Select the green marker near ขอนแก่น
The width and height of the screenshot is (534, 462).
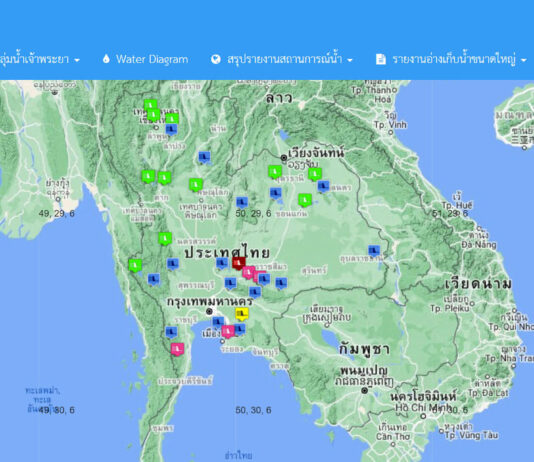305,200
